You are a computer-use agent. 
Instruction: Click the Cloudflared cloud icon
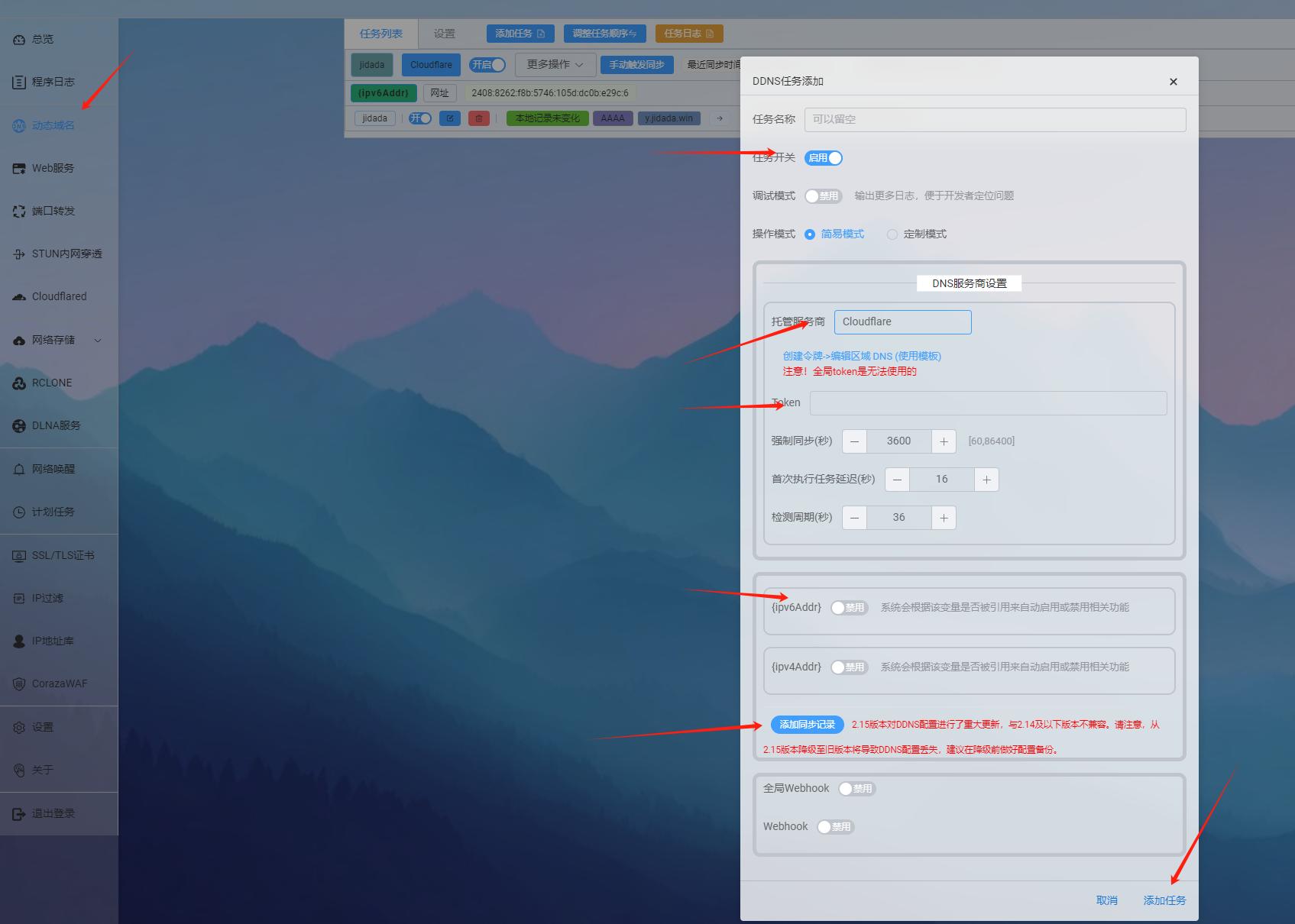coord(19,297)
